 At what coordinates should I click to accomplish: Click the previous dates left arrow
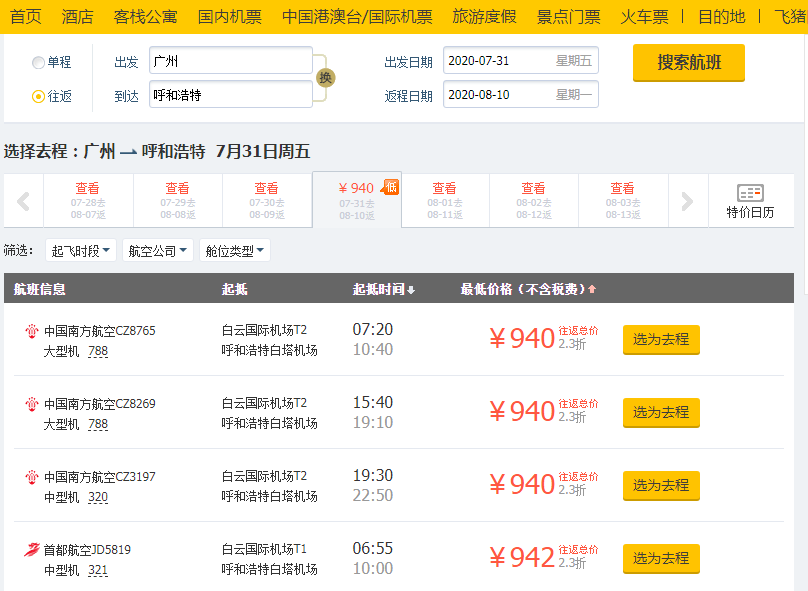[x=23, y=201]
